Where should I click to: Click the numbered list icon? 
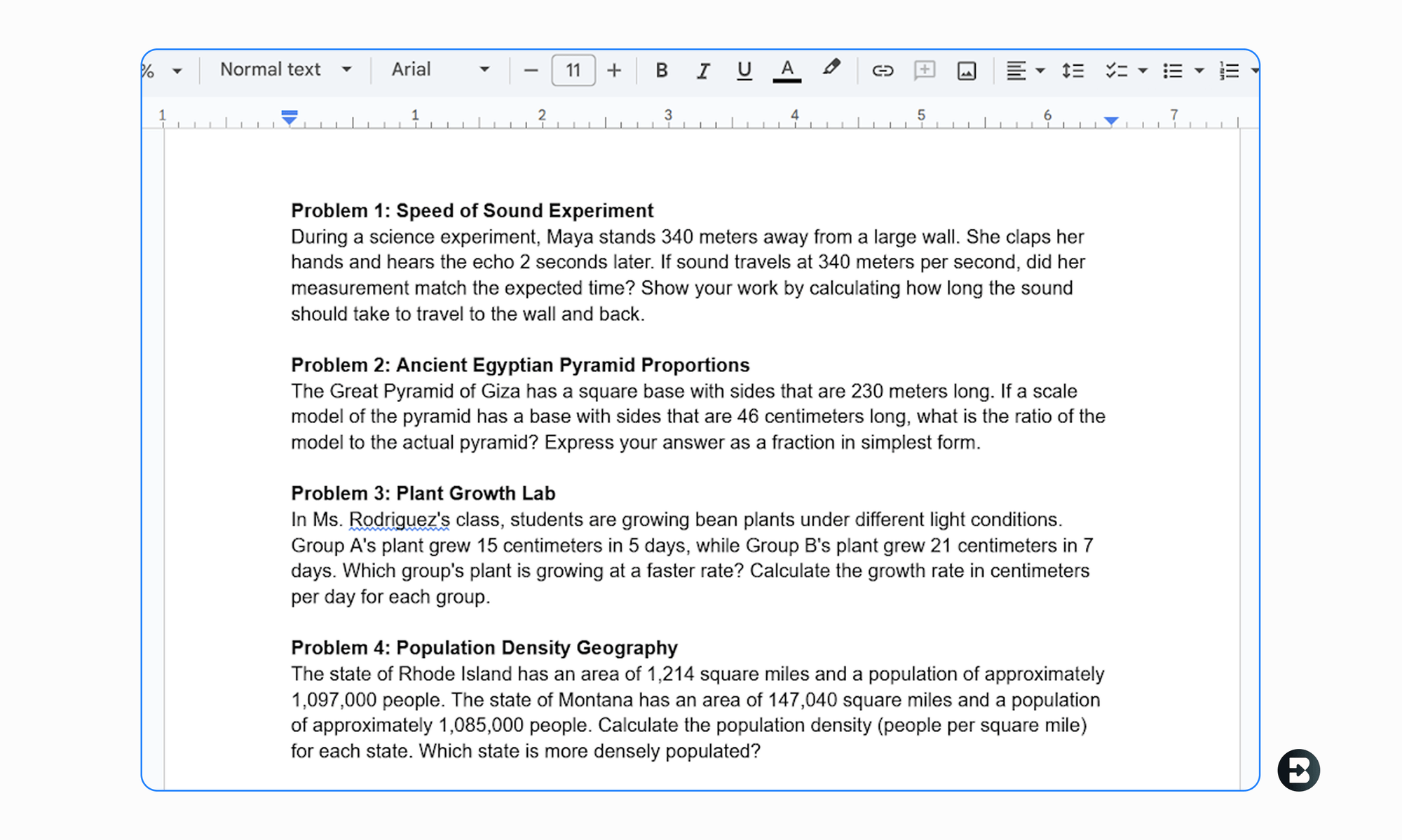coord(1229,70)
